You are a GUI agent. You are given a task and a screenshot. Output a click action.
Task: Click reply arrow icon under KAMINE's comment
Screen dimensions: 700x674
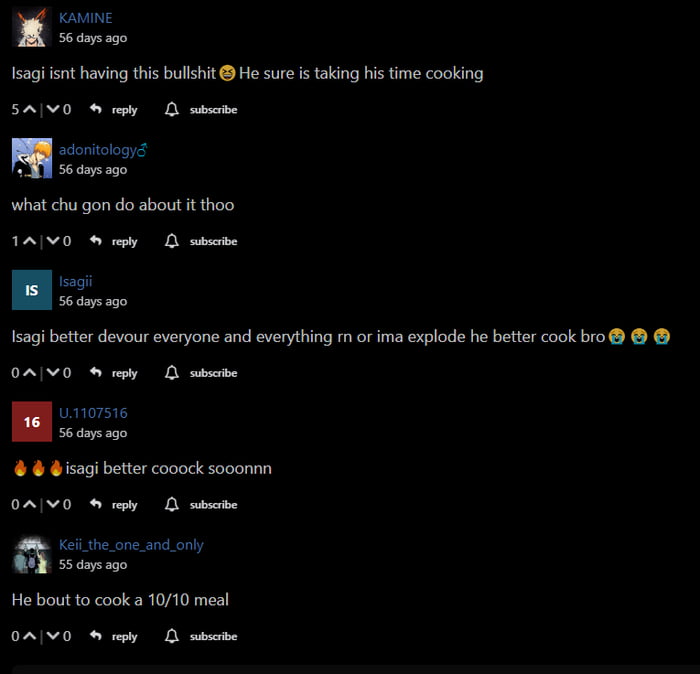coord(96,109)
